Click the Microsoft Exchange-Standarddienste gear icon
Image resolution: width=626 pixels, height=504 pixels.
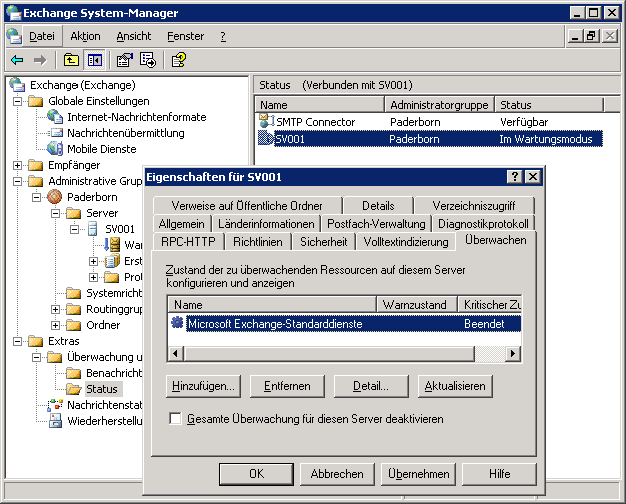[x=177, y=322]
